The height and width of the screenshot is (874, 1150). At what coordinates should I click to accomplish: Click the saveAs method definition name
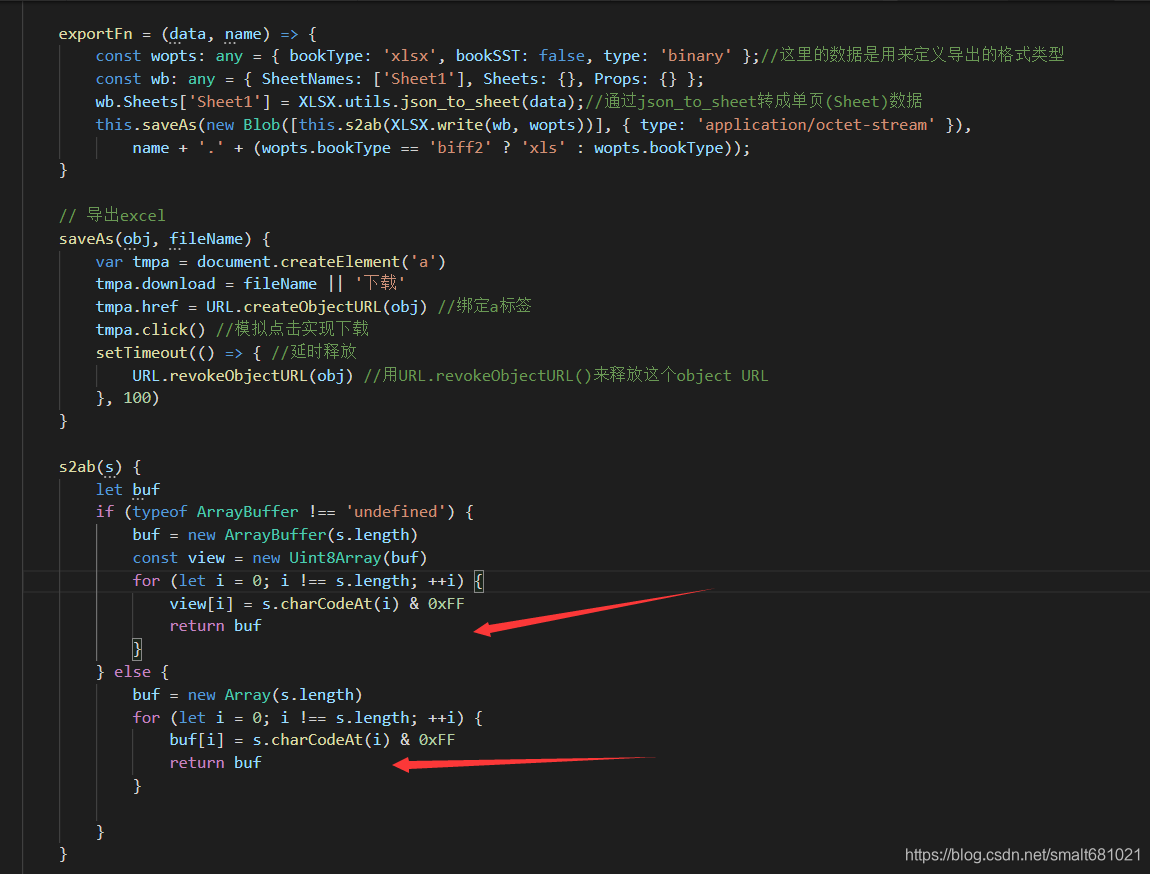click(87, 239)
